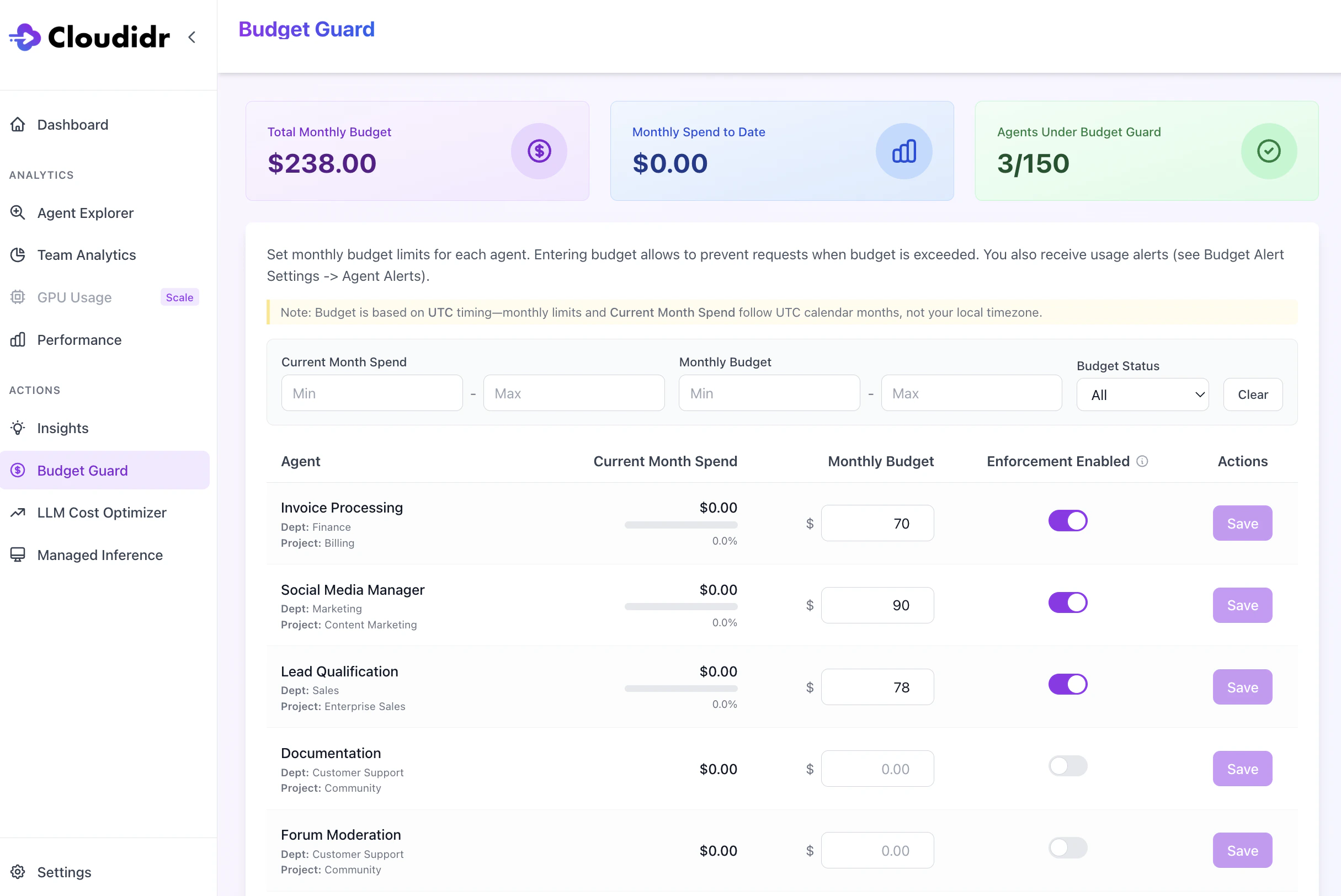Focus the Current Month Spend Min field
The width and height of the screenshot is (1341, 896).
coord(371,393)
